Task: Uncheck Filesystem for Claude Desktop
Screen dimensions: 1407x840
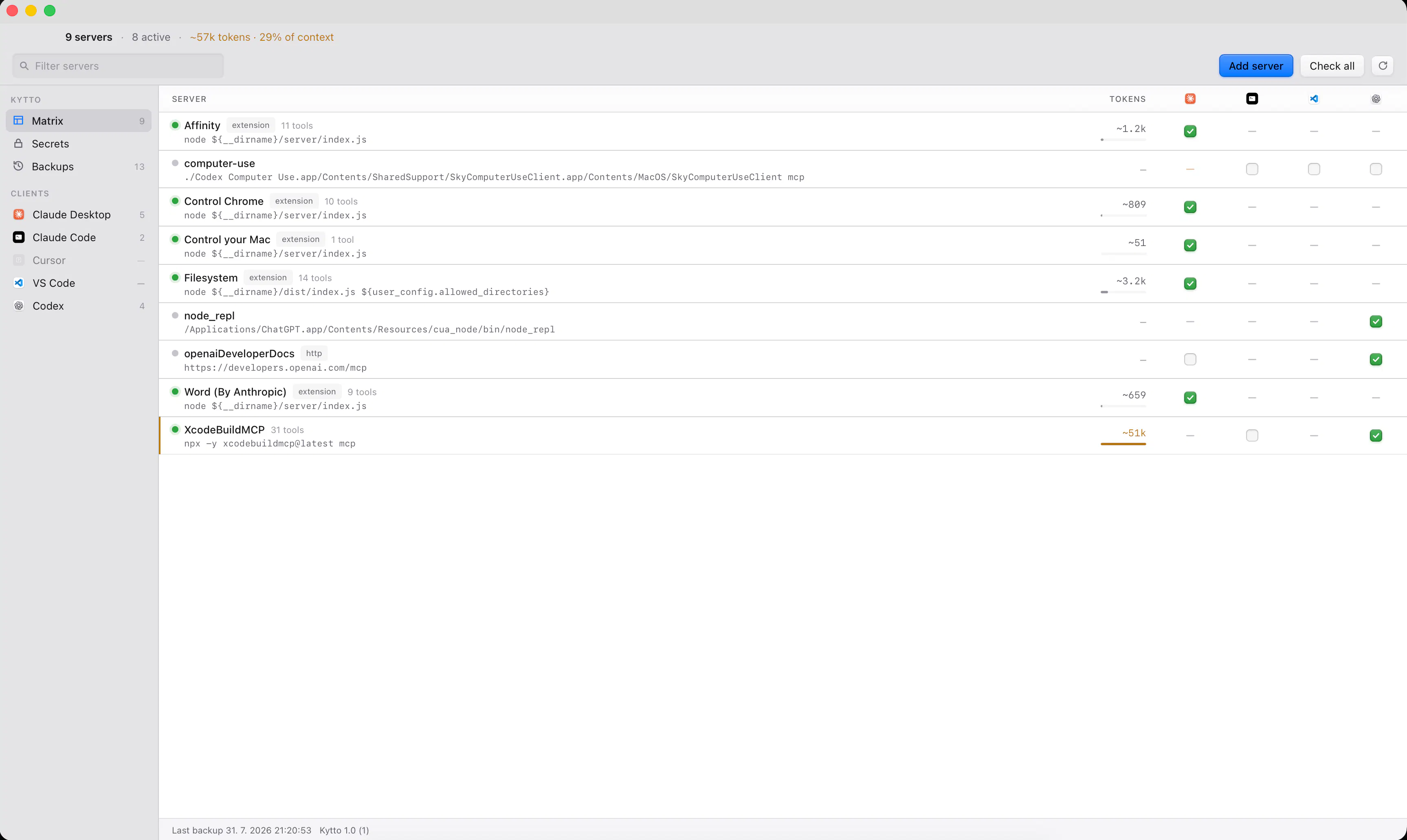Action: 1190,284
